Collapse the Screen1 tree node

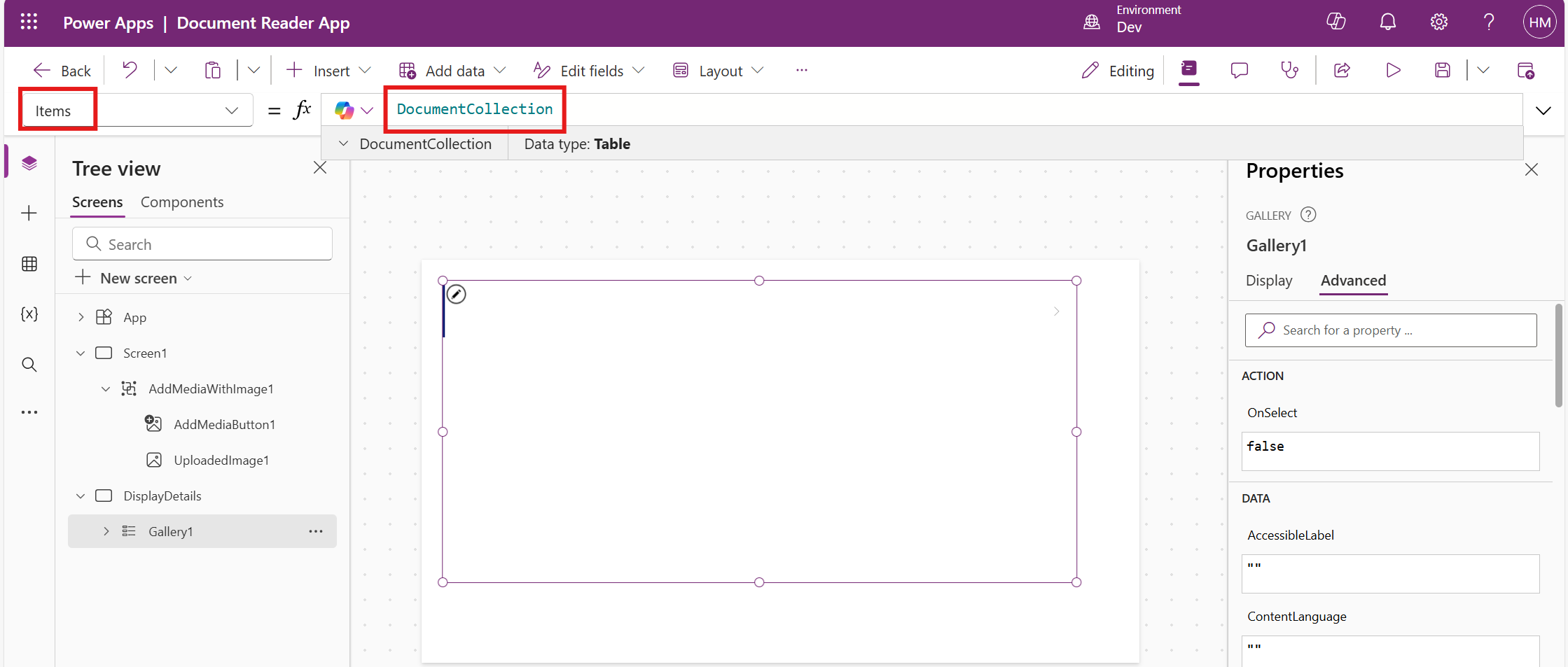[81, 353]
